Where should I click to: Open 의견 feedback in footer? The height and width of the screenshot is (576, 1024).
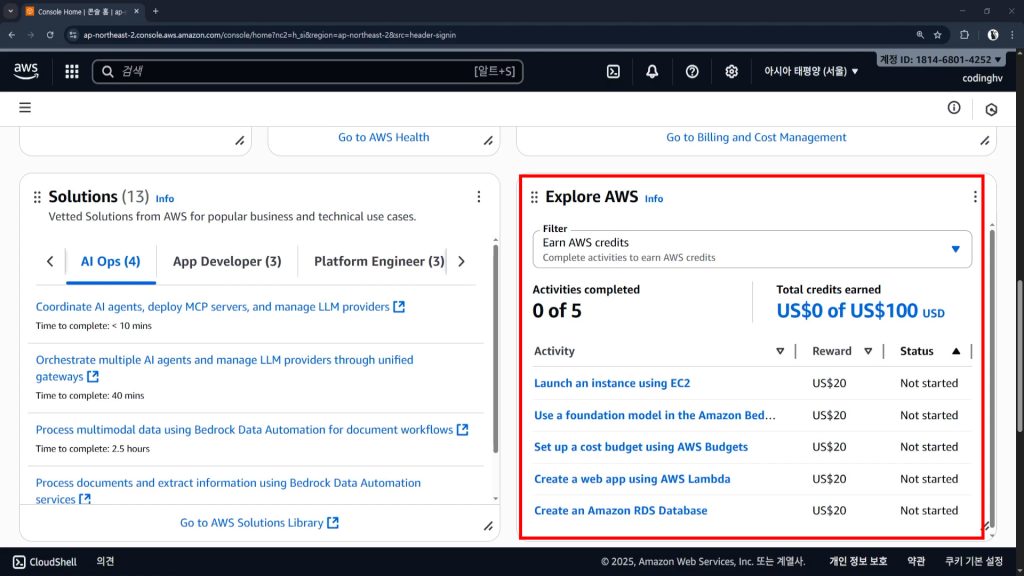pyautogui.click(x=105, y=562)
